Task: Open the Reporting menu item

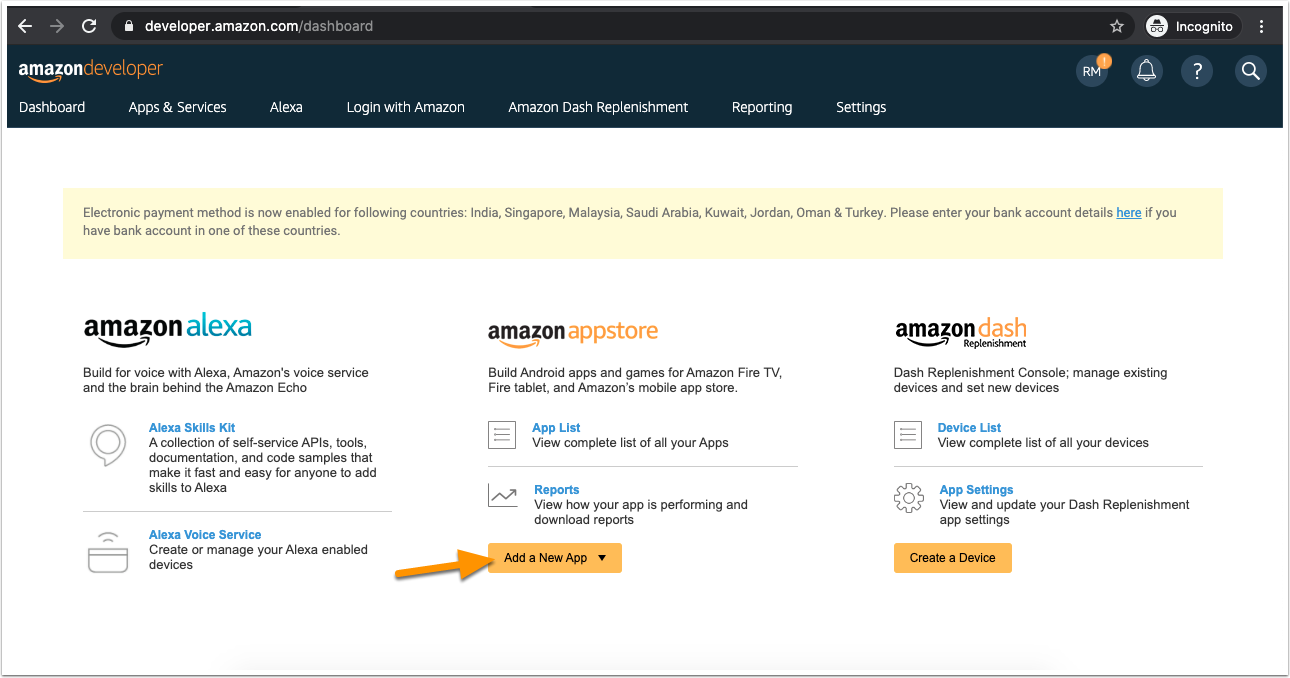Action: [762, 107]
